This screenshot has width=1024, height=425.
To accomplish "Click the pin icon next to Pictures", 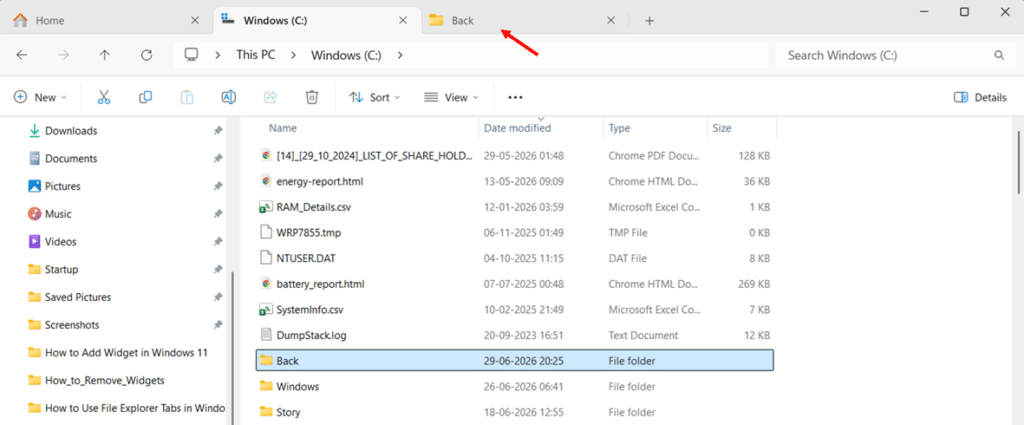I will tap(217, 186).
